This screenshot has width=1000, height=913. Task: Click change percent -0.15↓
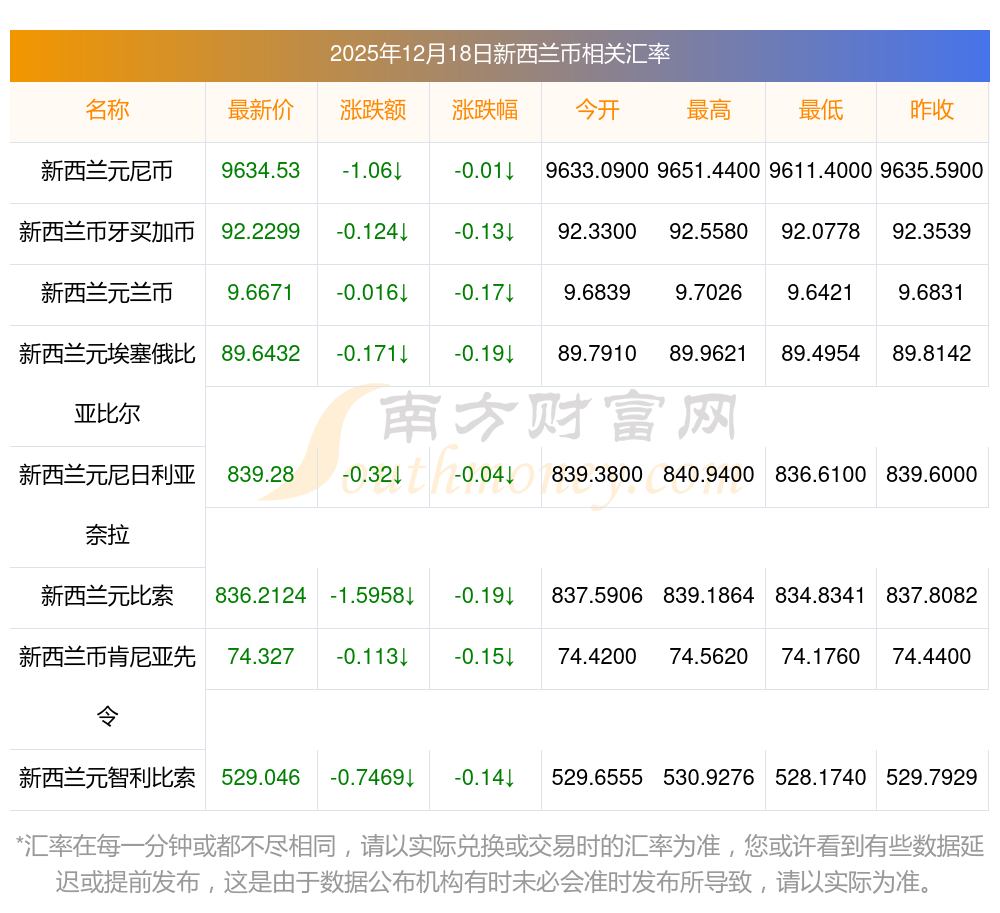(x=485, y=655)
